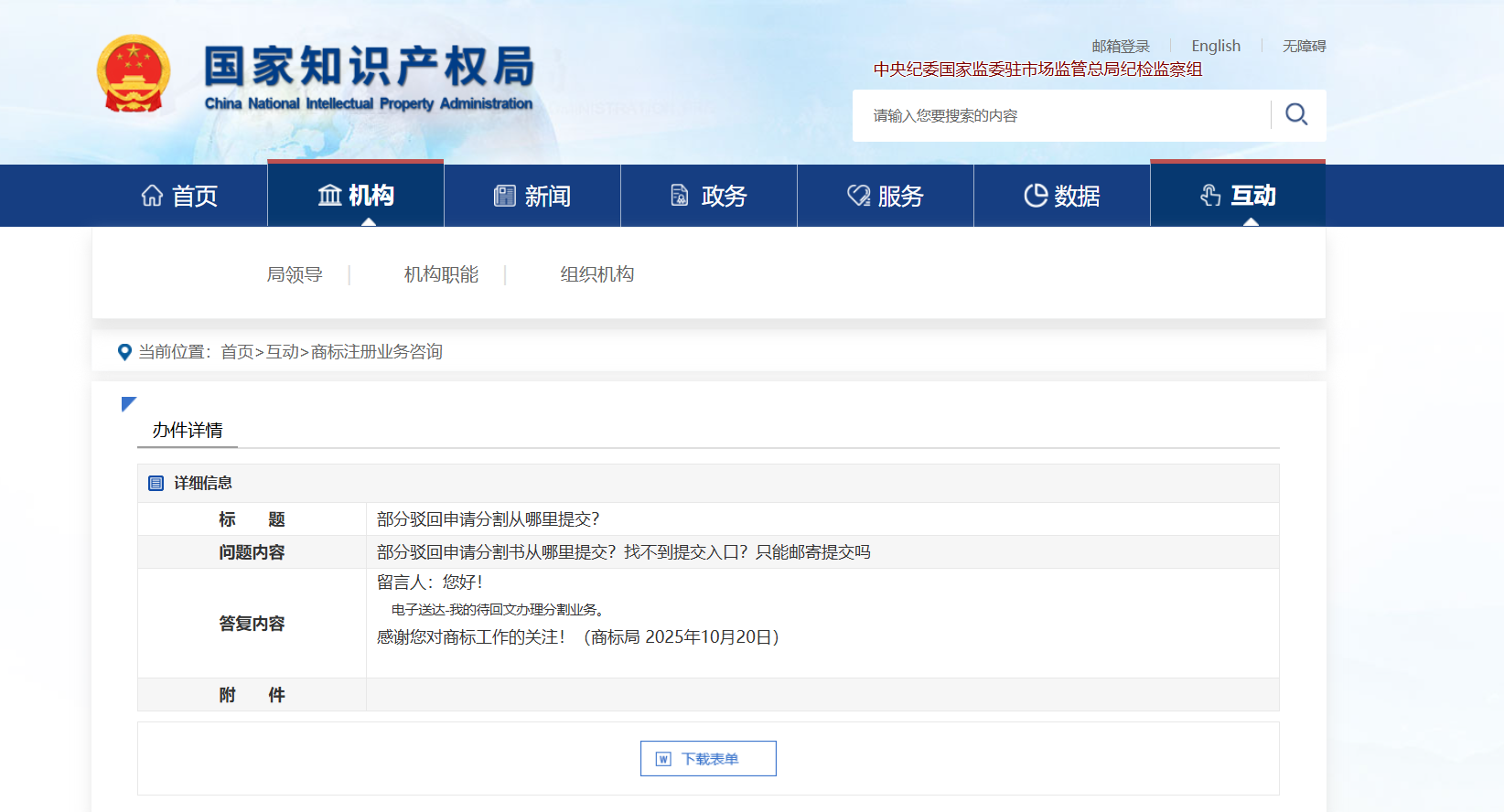Open the 机构 navigation tab
1504x812 pixels.
click(356, 196)
